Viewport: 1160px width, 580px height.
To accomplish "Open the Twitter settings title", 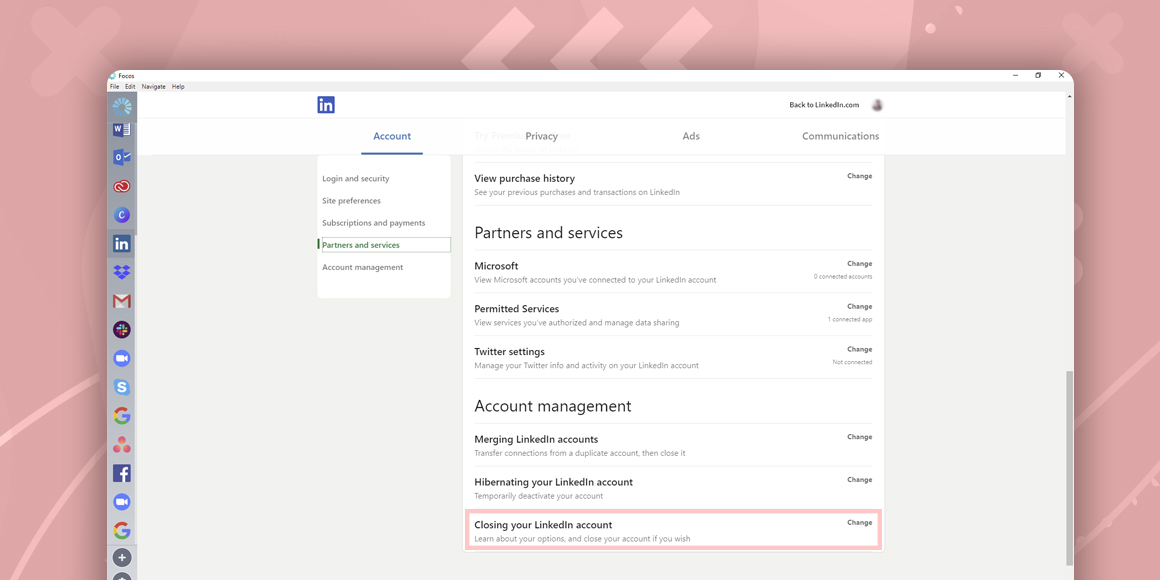I will click(x=510, y=351).
